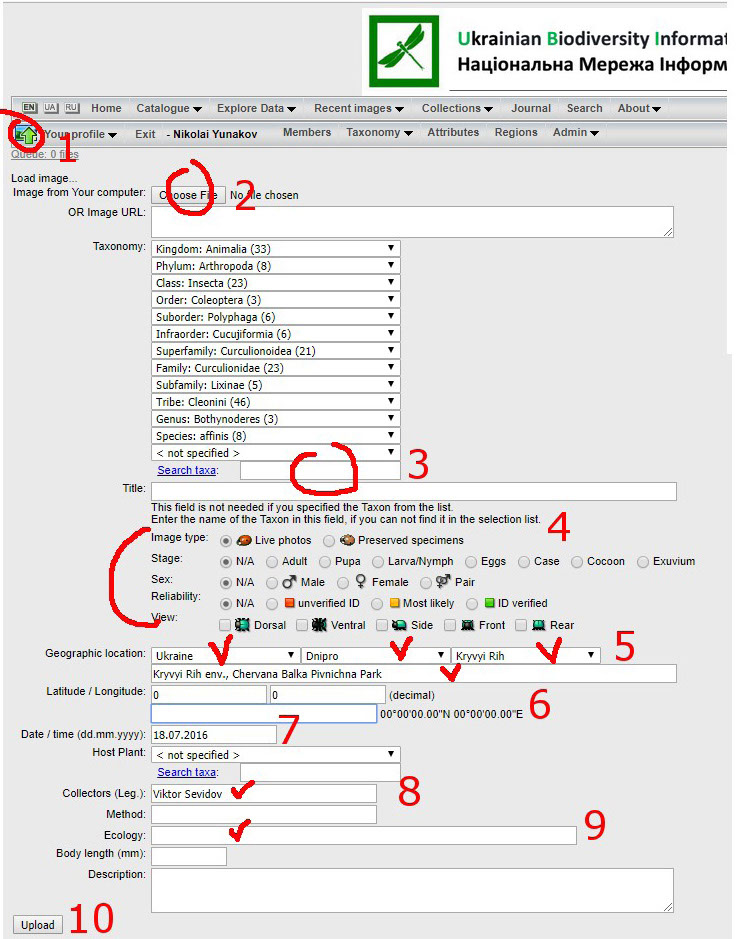Click the male symbol icon

coord(289,581)
